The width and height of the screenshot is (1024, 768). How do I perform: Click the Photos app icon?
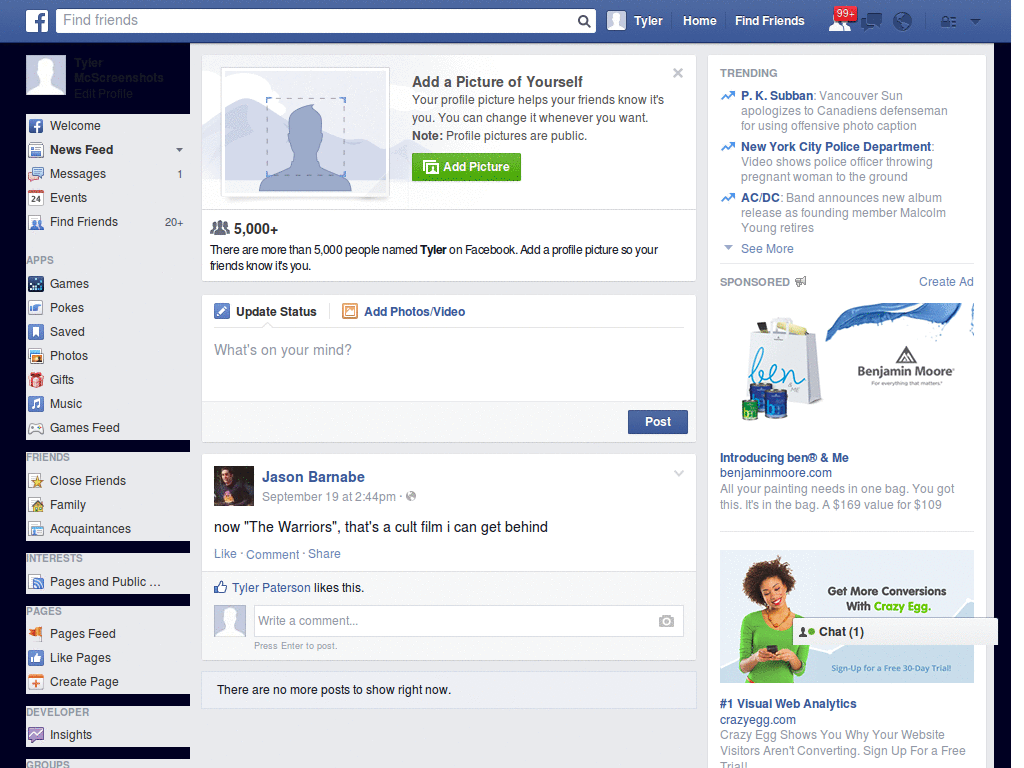pos(36,356)
